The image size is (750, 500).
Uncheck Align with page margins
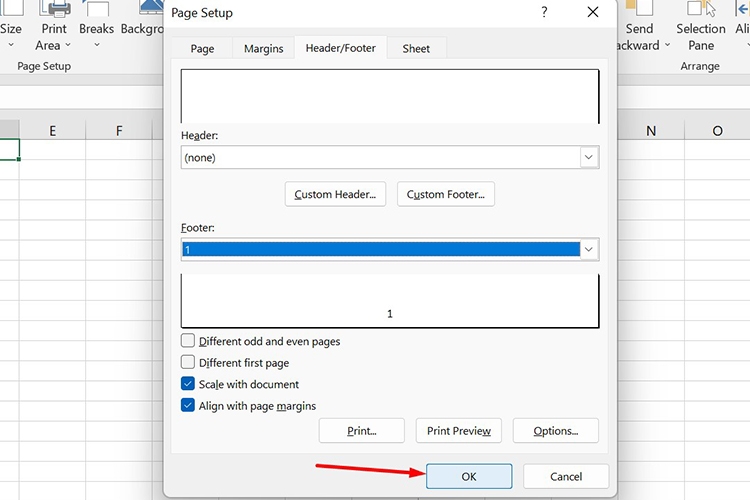[x=188, y=405]
